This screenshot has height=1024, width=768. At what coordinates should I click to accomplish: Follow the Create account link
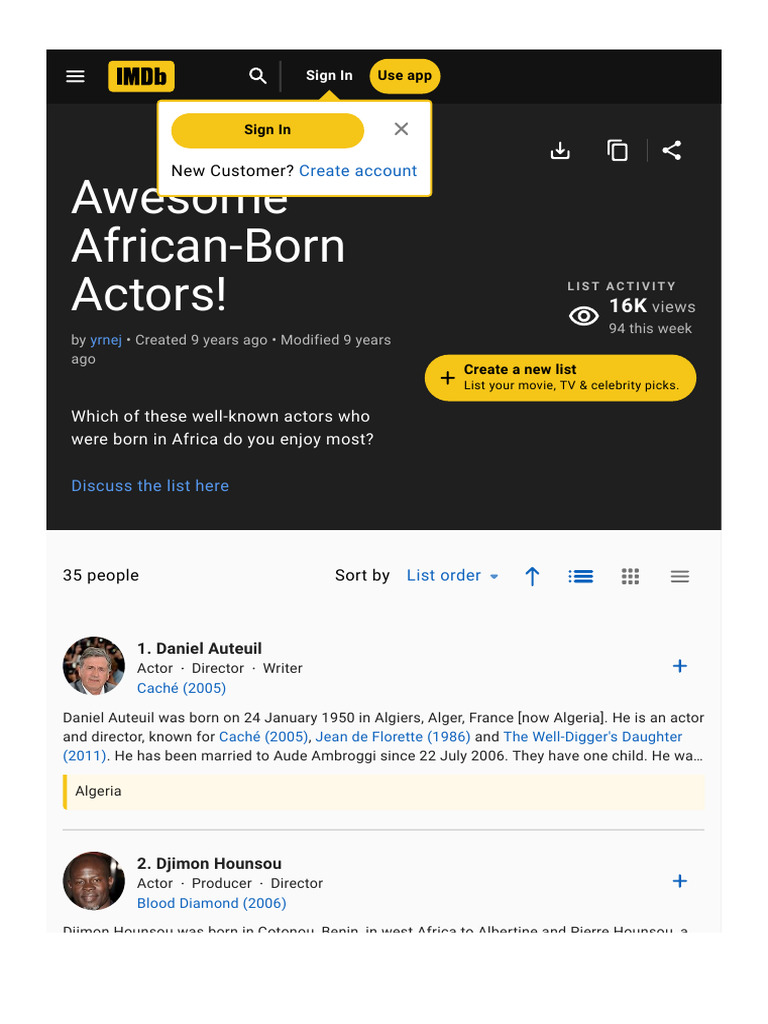358,170
